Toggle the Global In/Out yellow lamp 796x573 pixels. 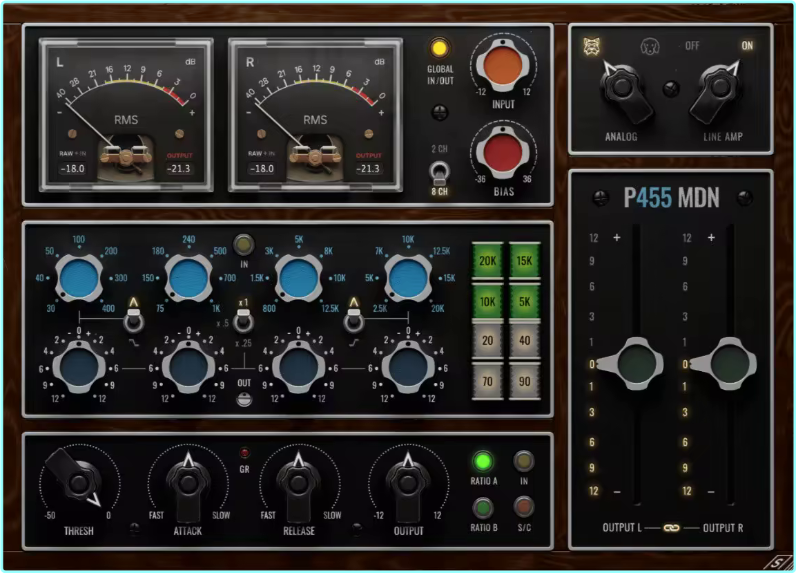(439, 48)
